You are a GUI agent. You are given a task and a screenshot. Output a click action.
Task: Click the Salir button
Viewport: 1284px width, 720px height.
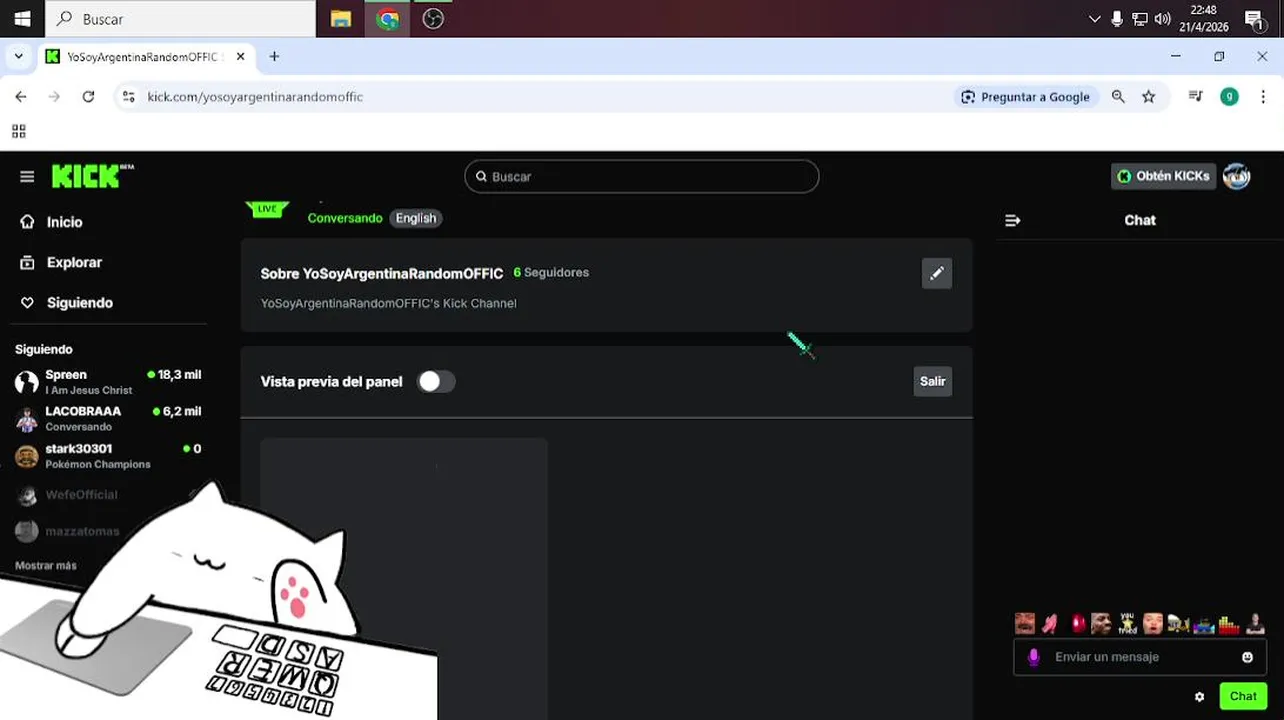[x=933, y=381]
